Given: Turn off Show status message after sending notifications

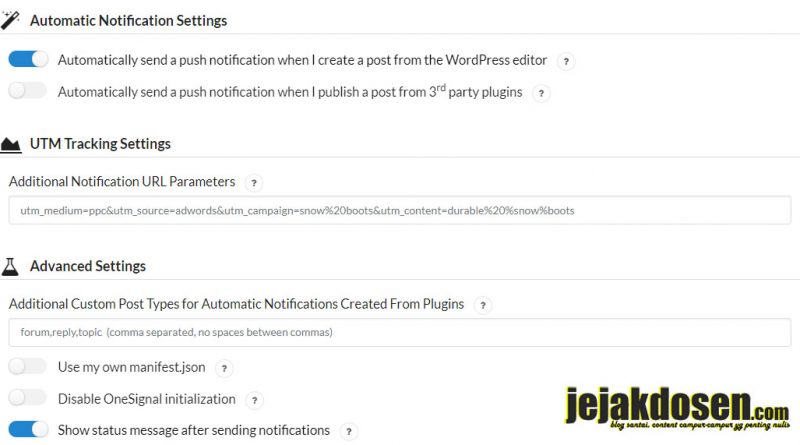Looking at the screenshot, I should pos(28,429).
